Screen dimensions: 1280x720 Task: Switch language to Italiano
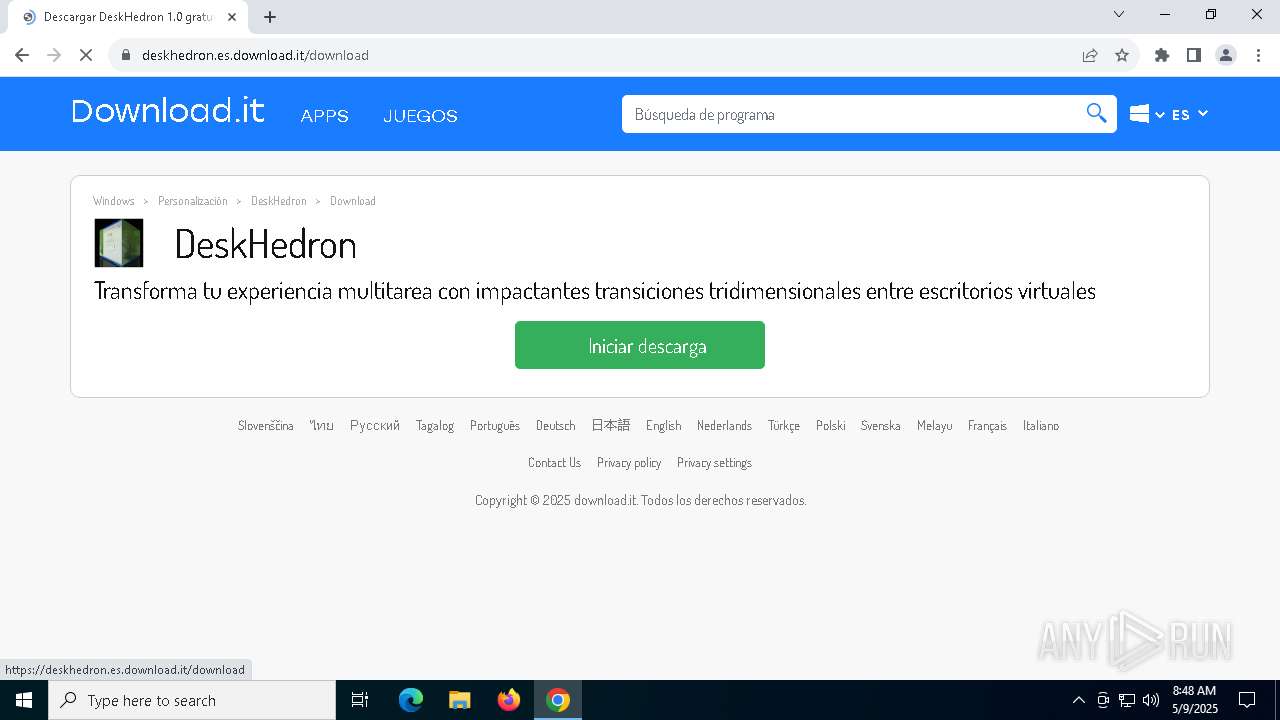(1041, 425)
